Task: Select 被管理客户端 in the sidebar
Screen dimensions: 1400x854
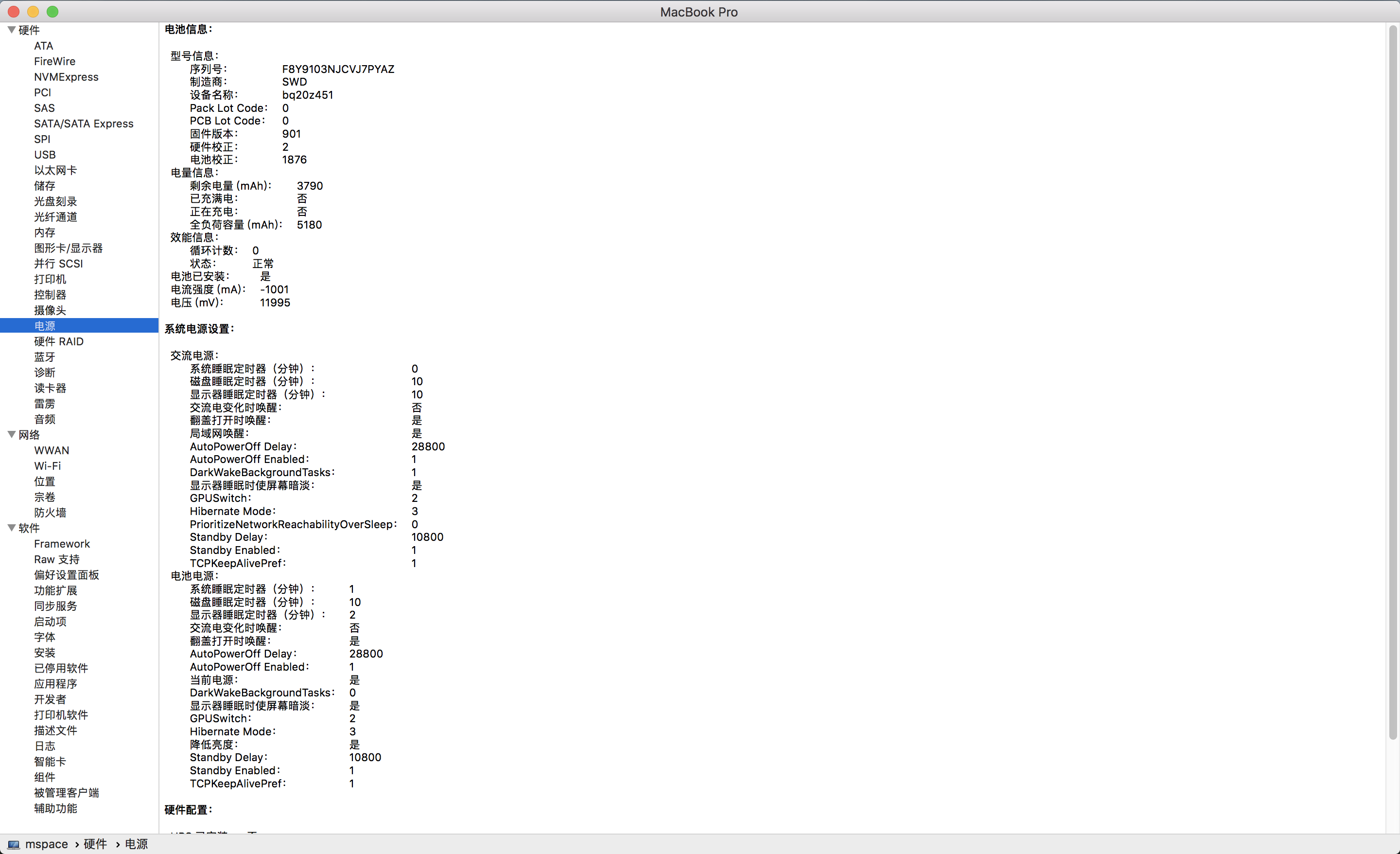Action: (67, 793)
